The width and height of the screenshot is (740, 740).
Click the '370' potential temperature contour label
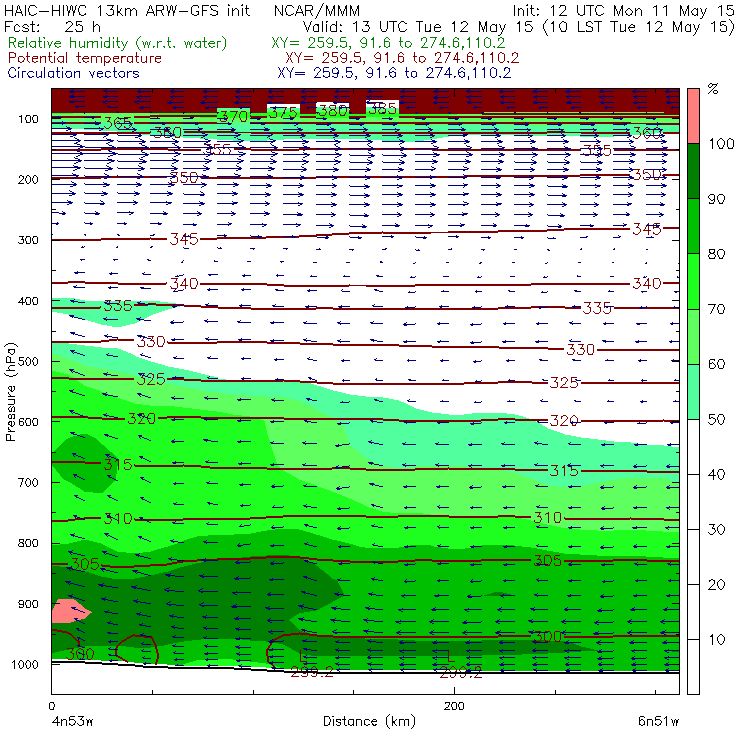coord(233,116)
